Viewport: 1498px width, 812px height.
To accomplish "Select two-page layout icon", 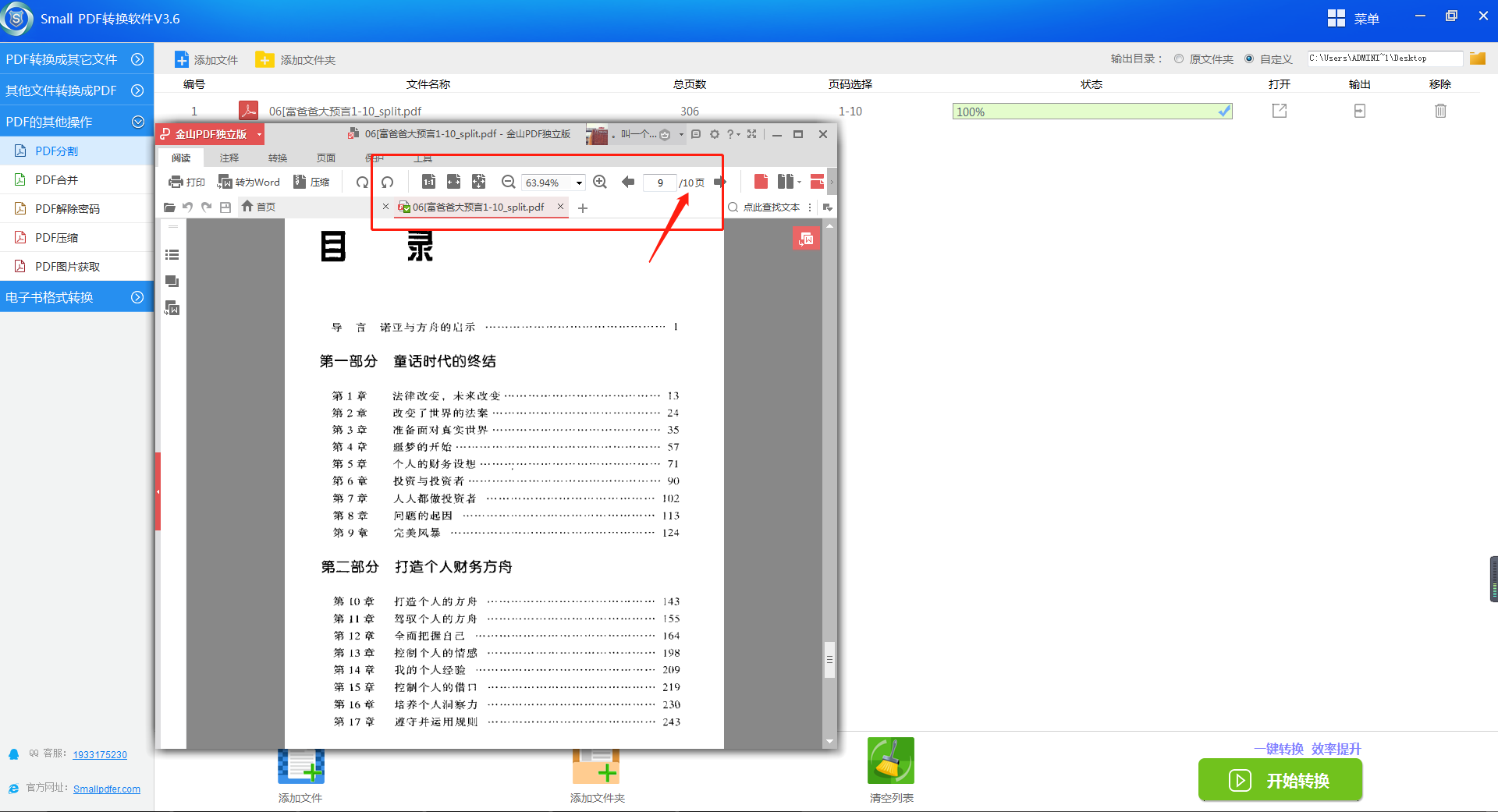I will click(x=786, y=182).
